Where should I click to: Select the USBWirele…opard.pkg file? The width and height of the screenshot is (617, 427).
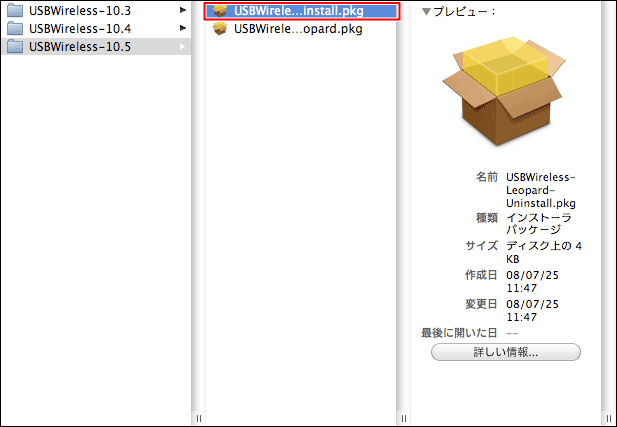tap(298, 29)
